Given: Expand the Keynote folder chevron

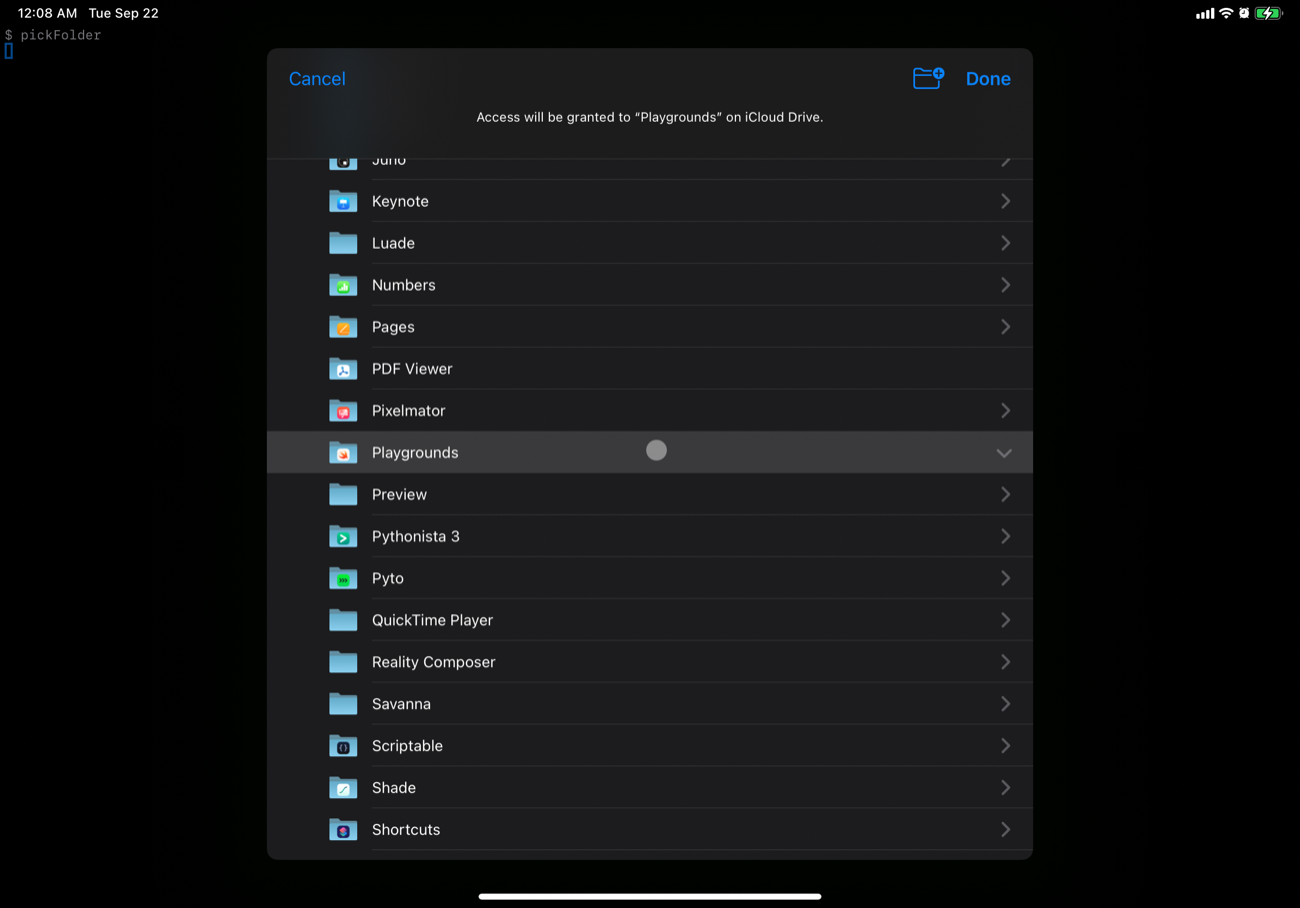Looking at the screenshot, I should 1005,201.
